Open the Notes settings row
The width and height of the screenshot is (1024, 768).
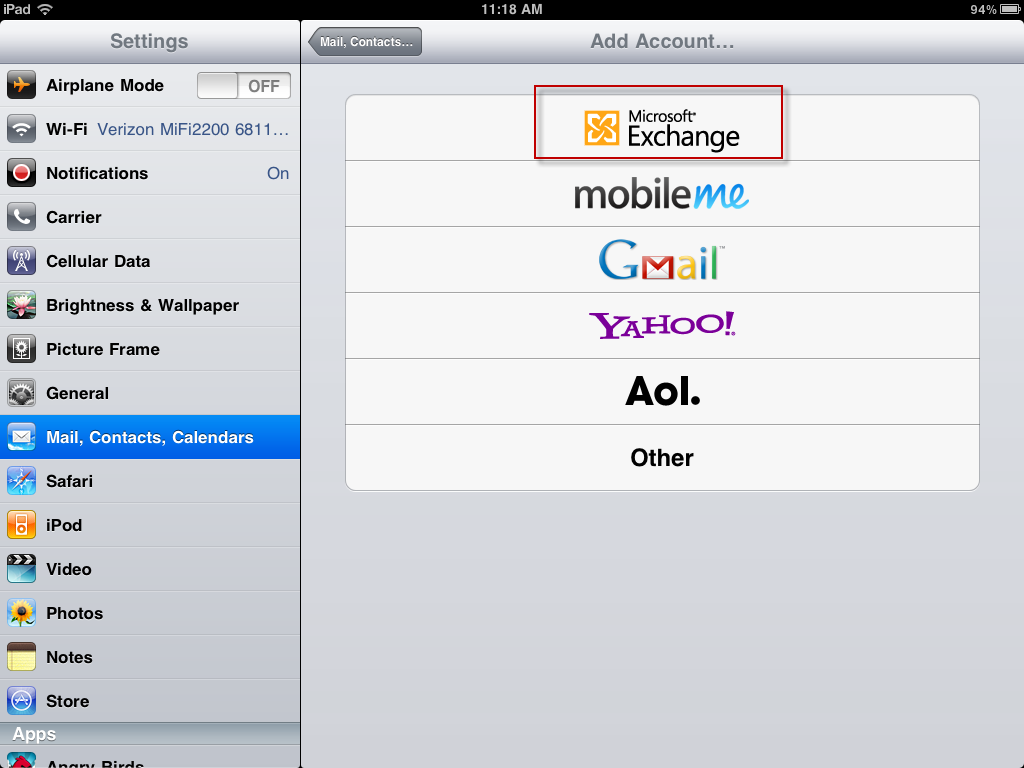coord(150,657)
